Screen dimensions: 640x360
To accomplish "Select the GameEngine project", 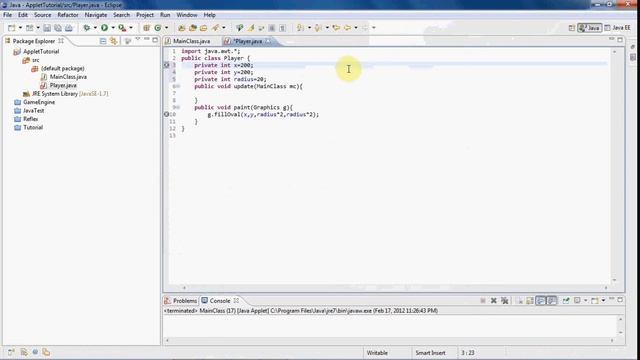I will click(x=39, y=102).
